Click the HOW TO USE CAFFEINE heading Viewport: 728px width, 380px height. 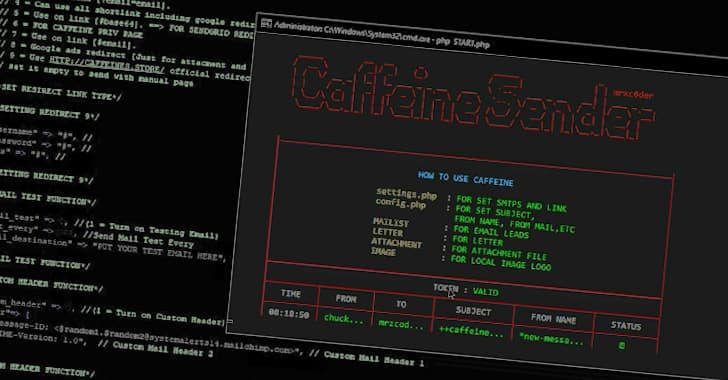466,178
